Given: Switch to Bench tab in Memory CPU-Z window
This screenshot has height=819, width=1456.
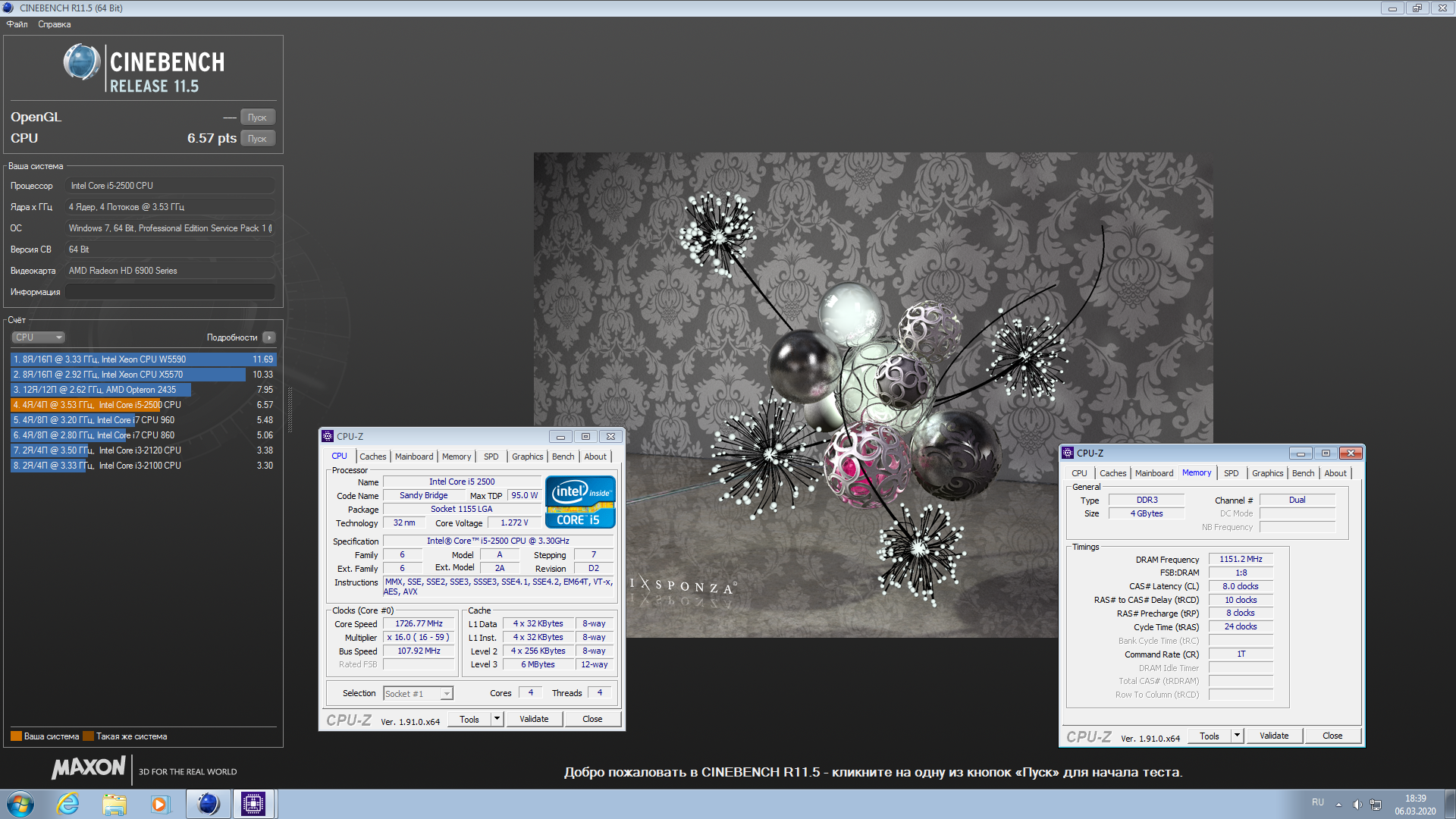Looking at the screenshot, I should (1303, 473).
